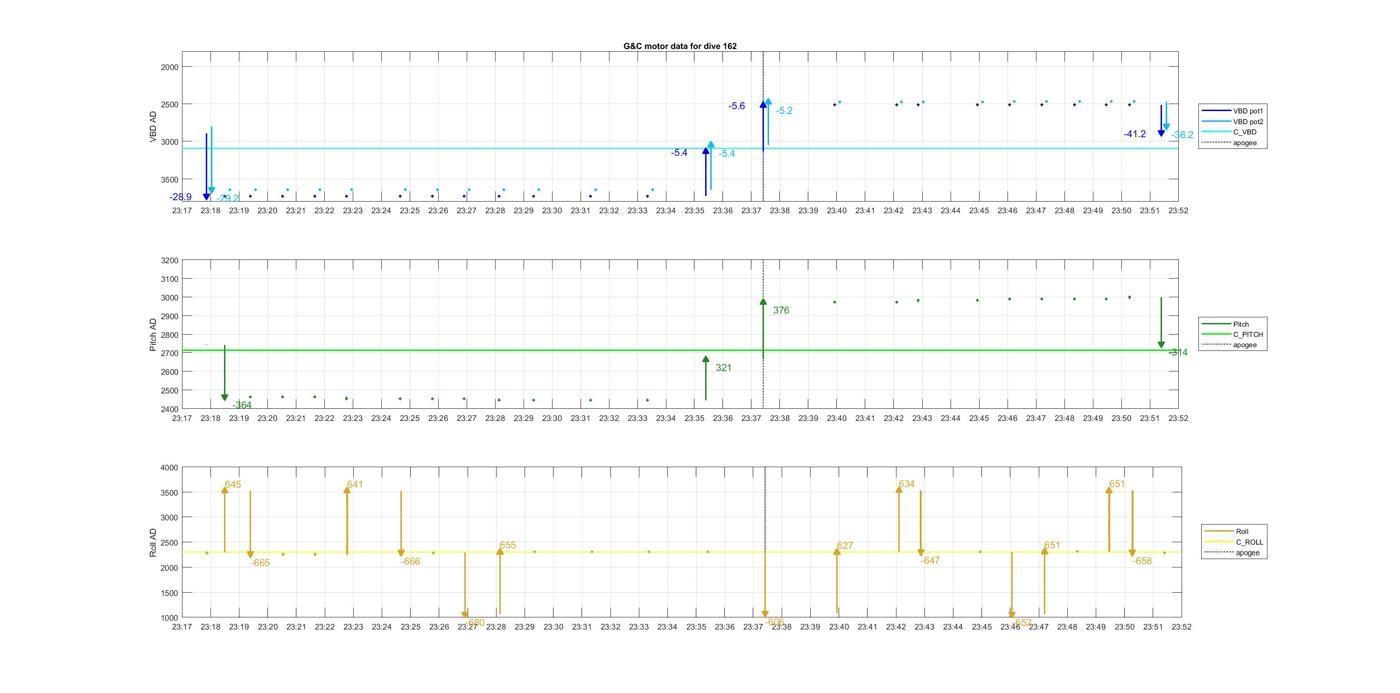Image resolution: width=1400 pixels, height=693 pixels.
Task: Click the "VBD AD" y-axis label
Action: (x=154, y=127)
